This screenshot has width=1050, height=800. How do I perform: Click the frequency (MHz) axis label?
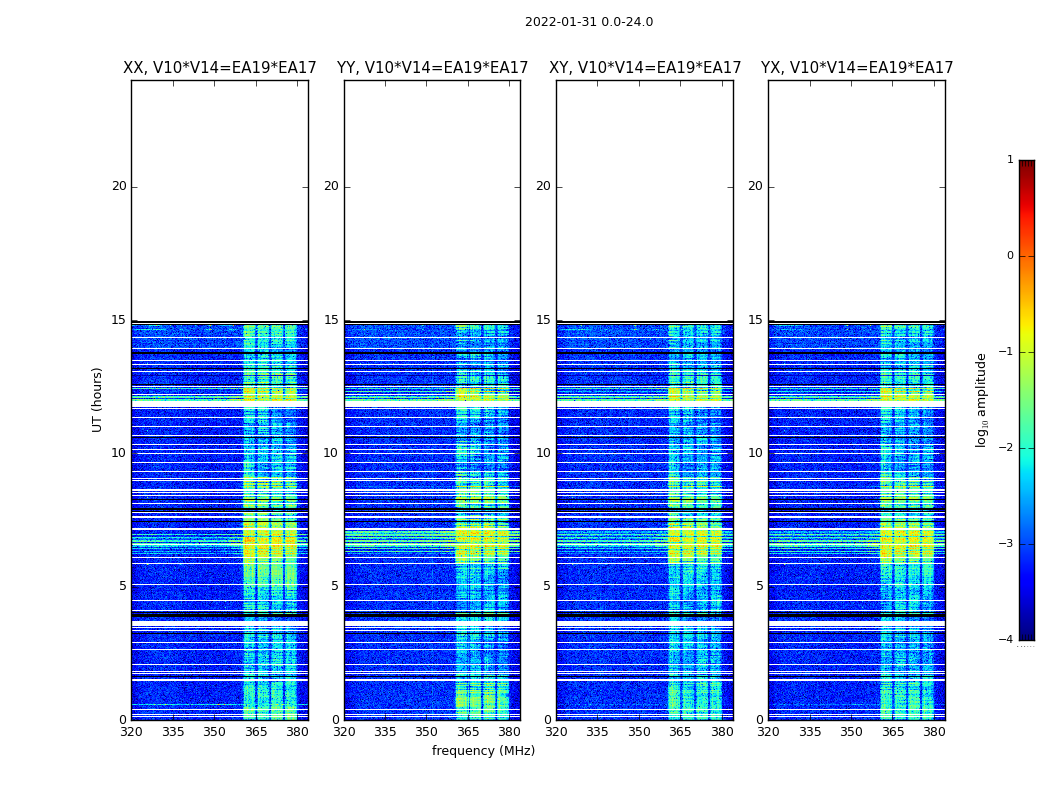click(x=483, y=750)
